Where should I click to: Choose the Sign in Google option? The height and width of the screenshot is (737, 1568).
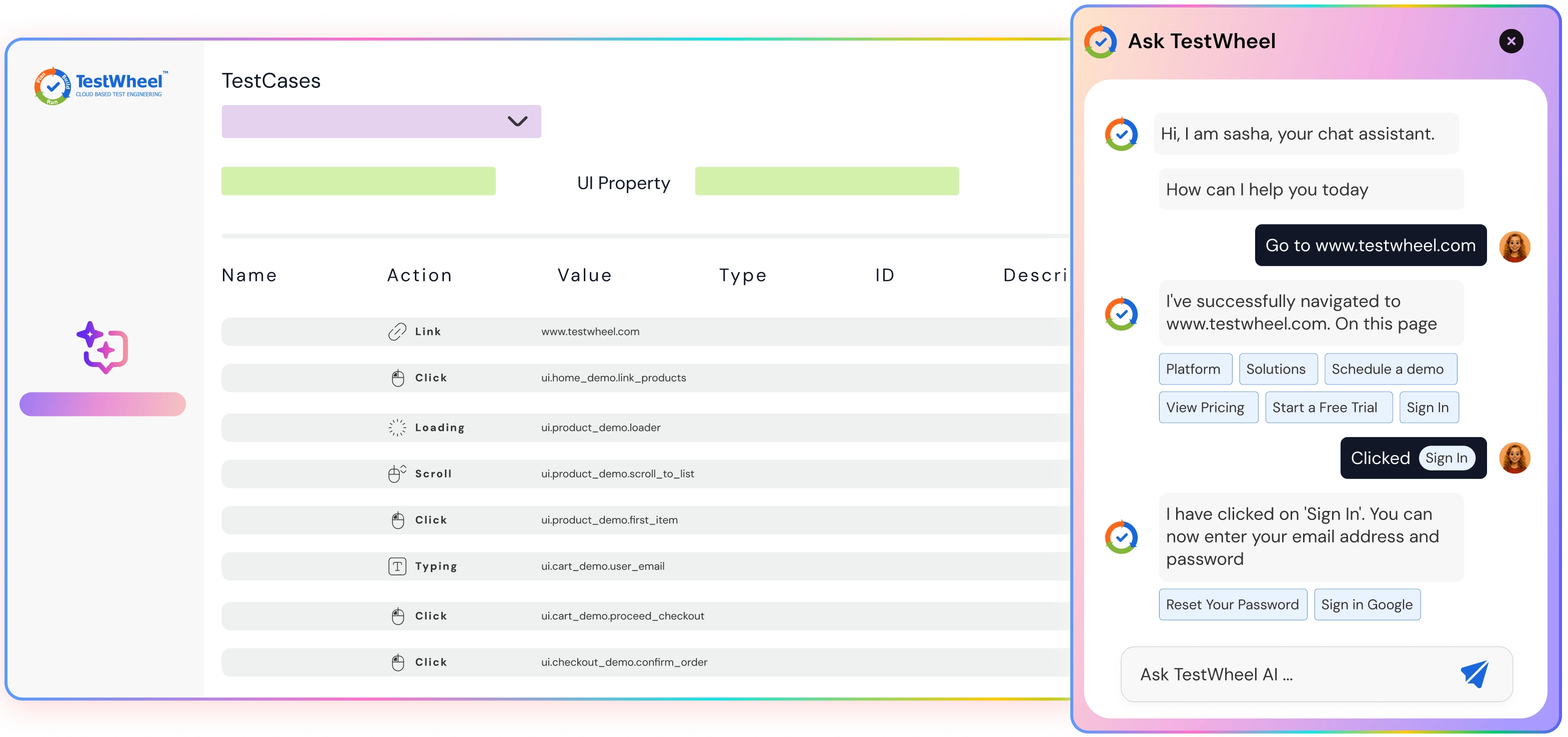[1367, 604]
